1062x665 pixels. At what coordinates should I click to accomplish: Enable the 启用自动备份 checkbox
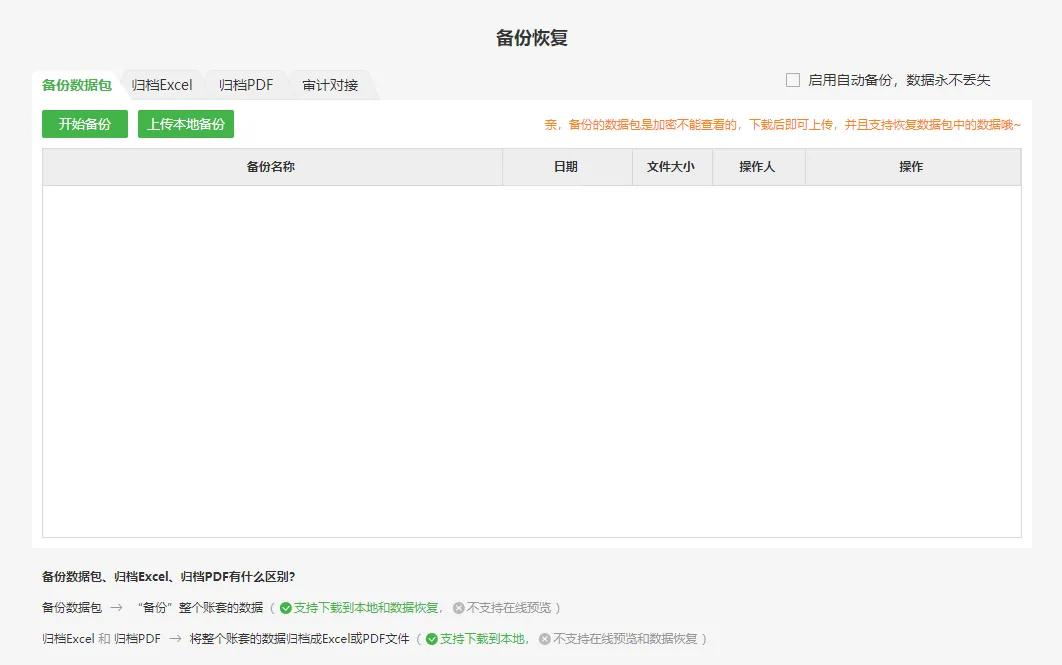coord(791,79)
